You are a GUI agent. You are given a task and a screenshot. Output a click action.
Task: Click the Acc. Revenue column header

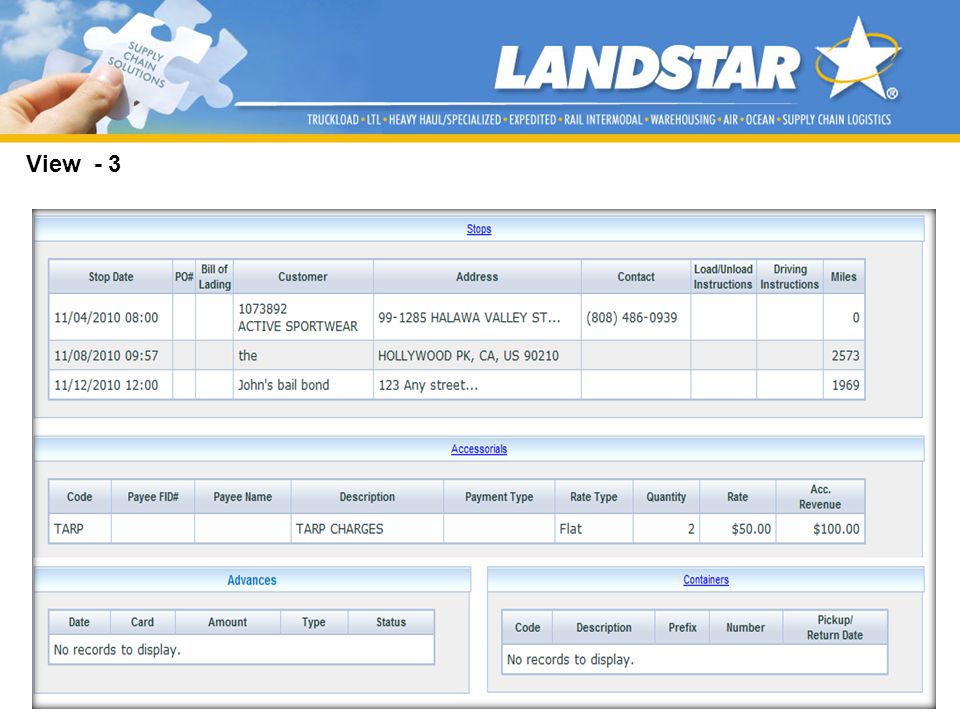coord(820,497)
